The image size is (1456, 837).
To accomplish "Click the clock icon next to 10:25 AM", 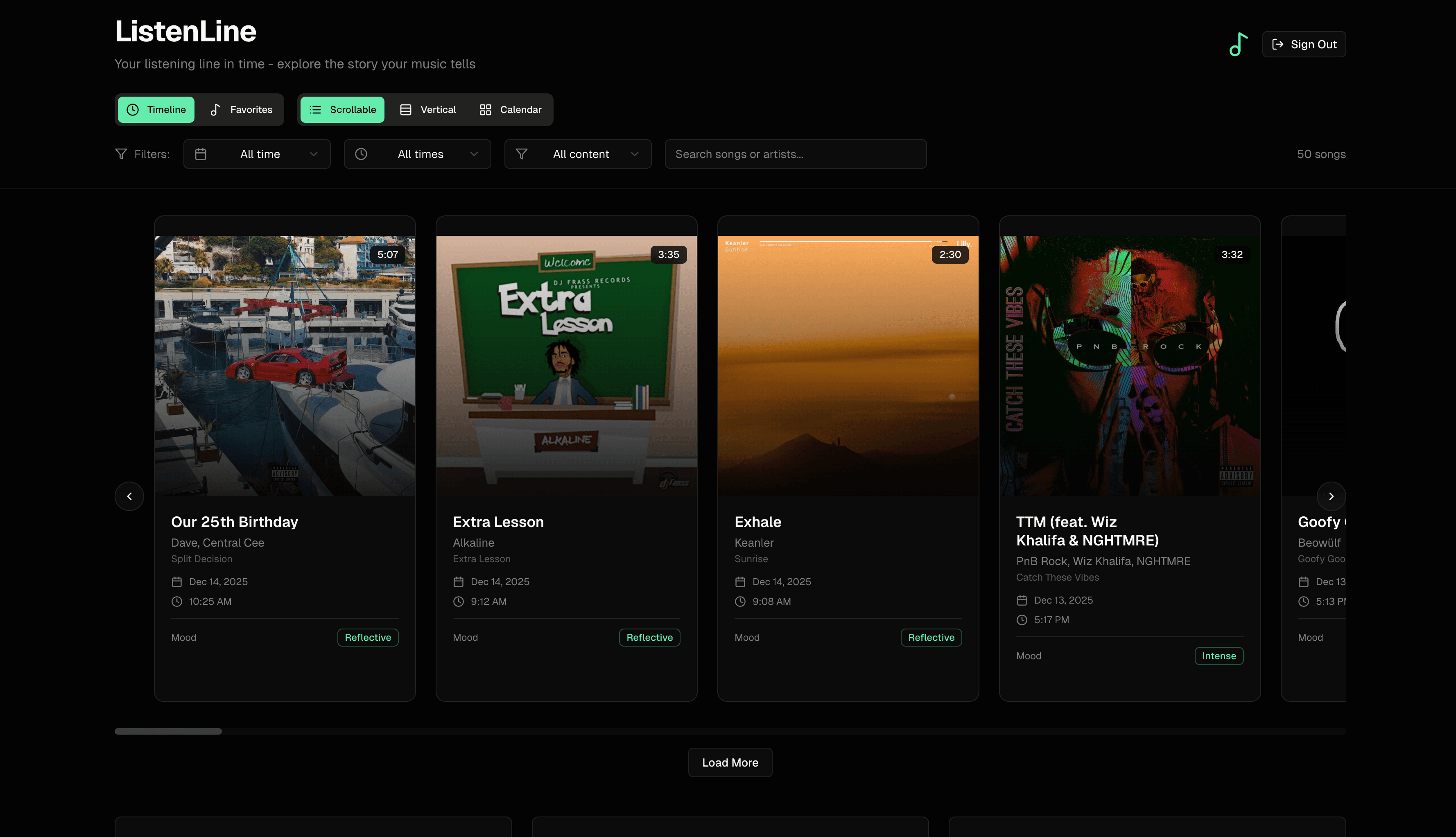I will tap(176, 601).
